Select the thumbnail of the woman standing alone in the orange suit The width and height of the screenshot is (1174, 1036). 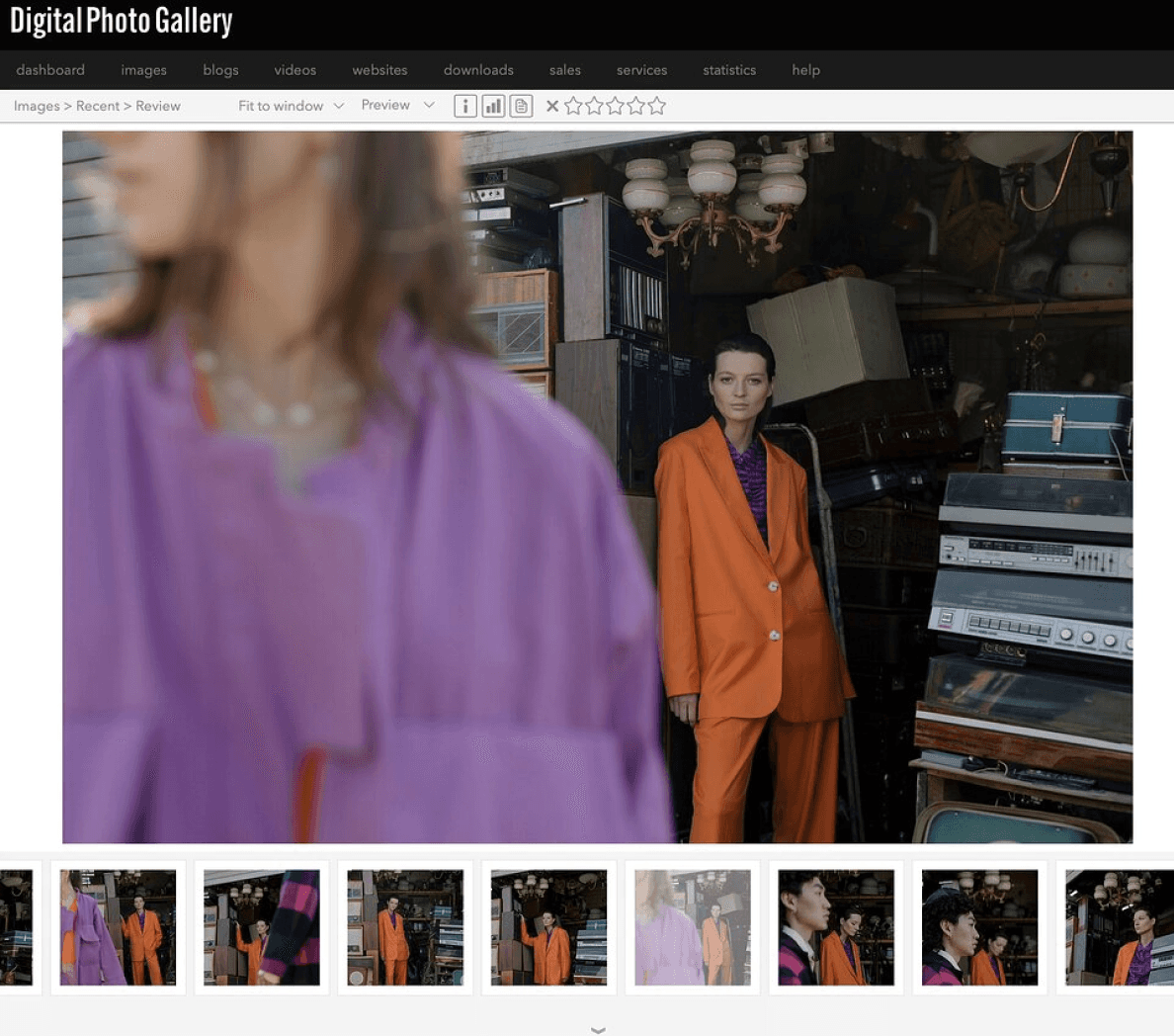(405, 927)
